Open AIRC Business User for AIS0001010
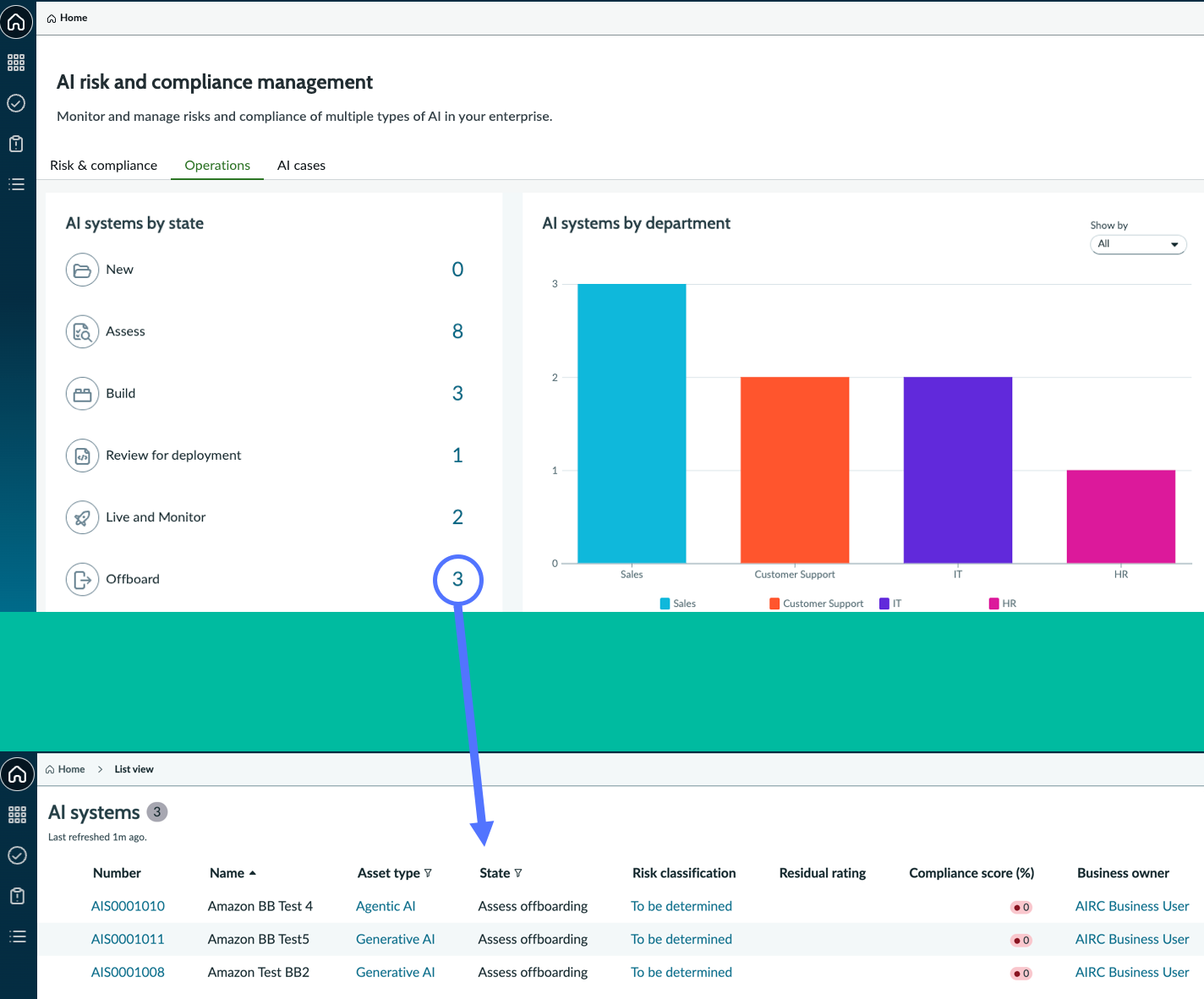This screenshot has height=999, width=1204. (1132, 906)
